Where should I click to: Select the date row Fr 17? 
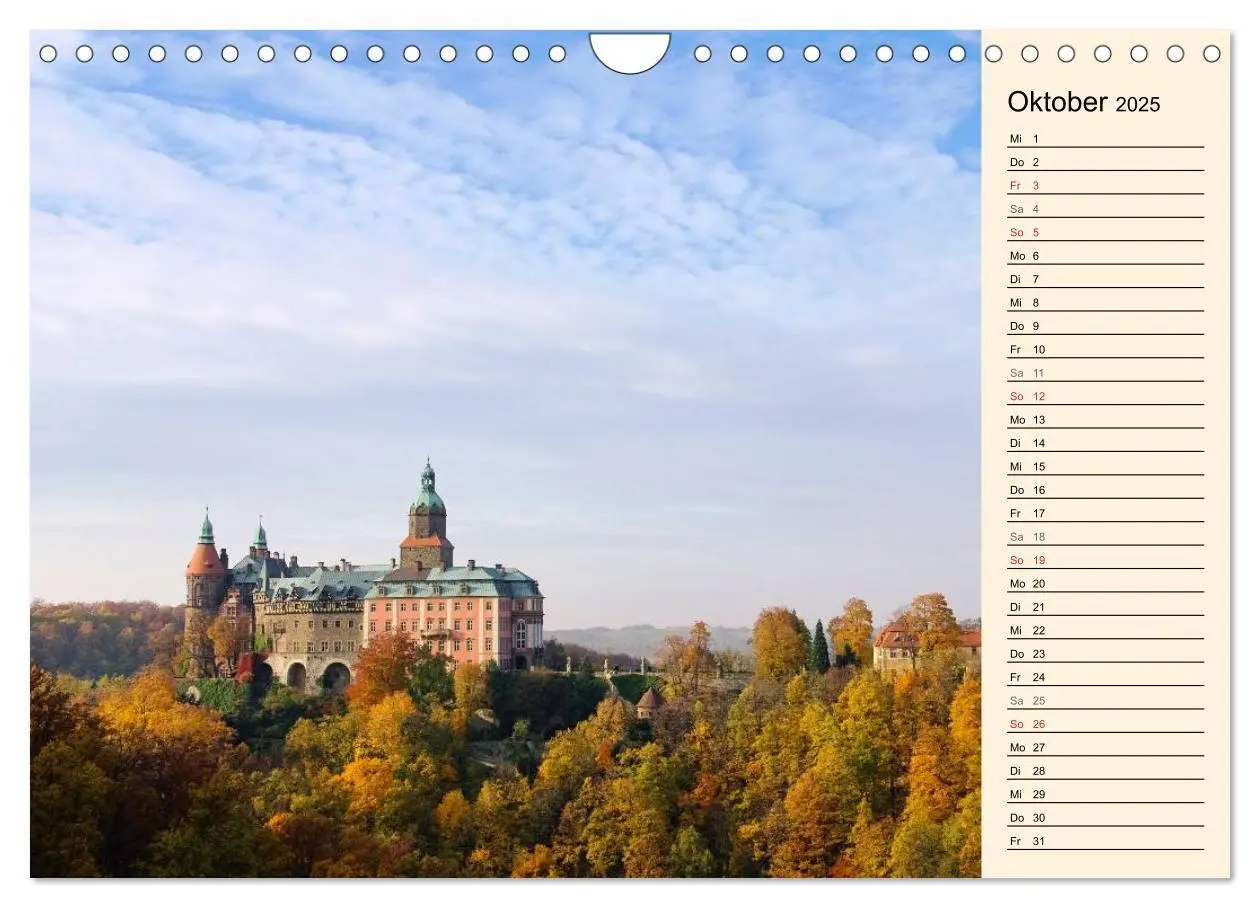point(1105,513)
